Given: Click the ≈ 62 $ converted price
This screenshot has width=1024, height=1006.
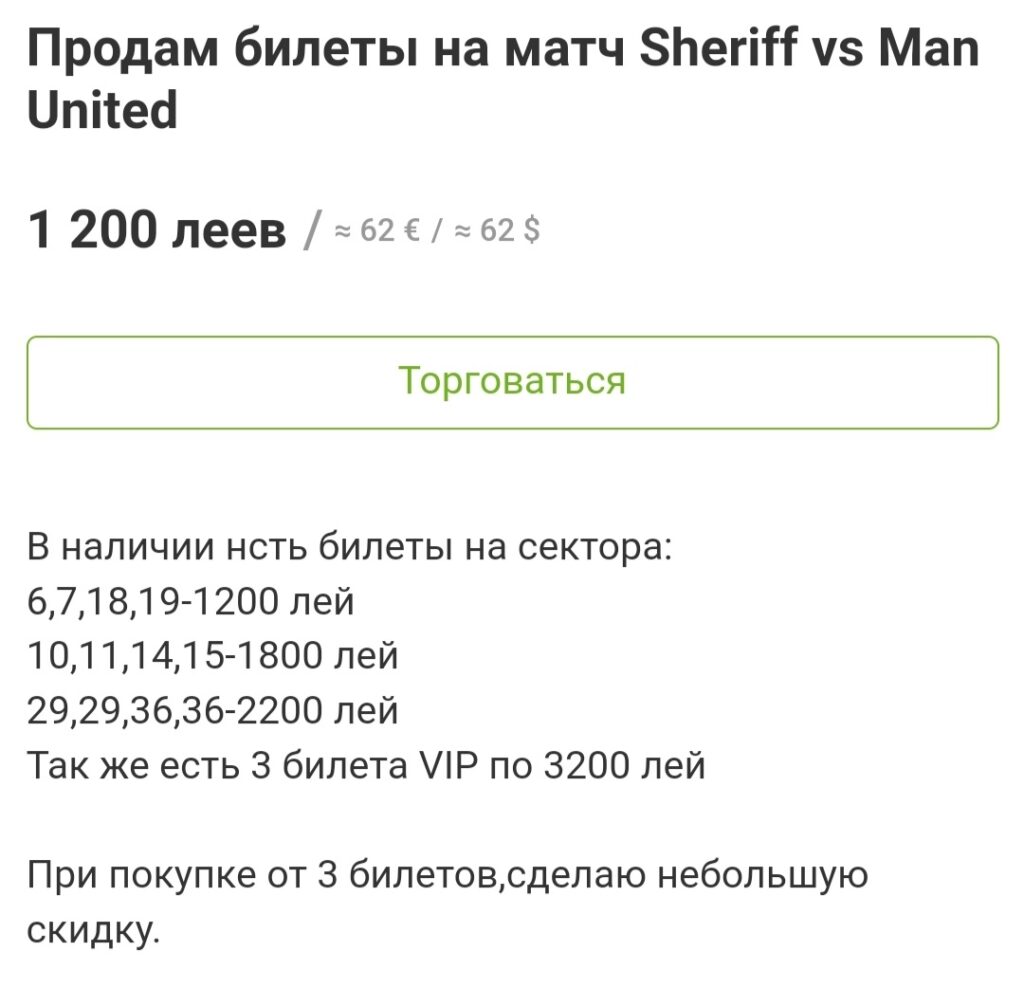Looking at the screenshot, I should 497,231.
